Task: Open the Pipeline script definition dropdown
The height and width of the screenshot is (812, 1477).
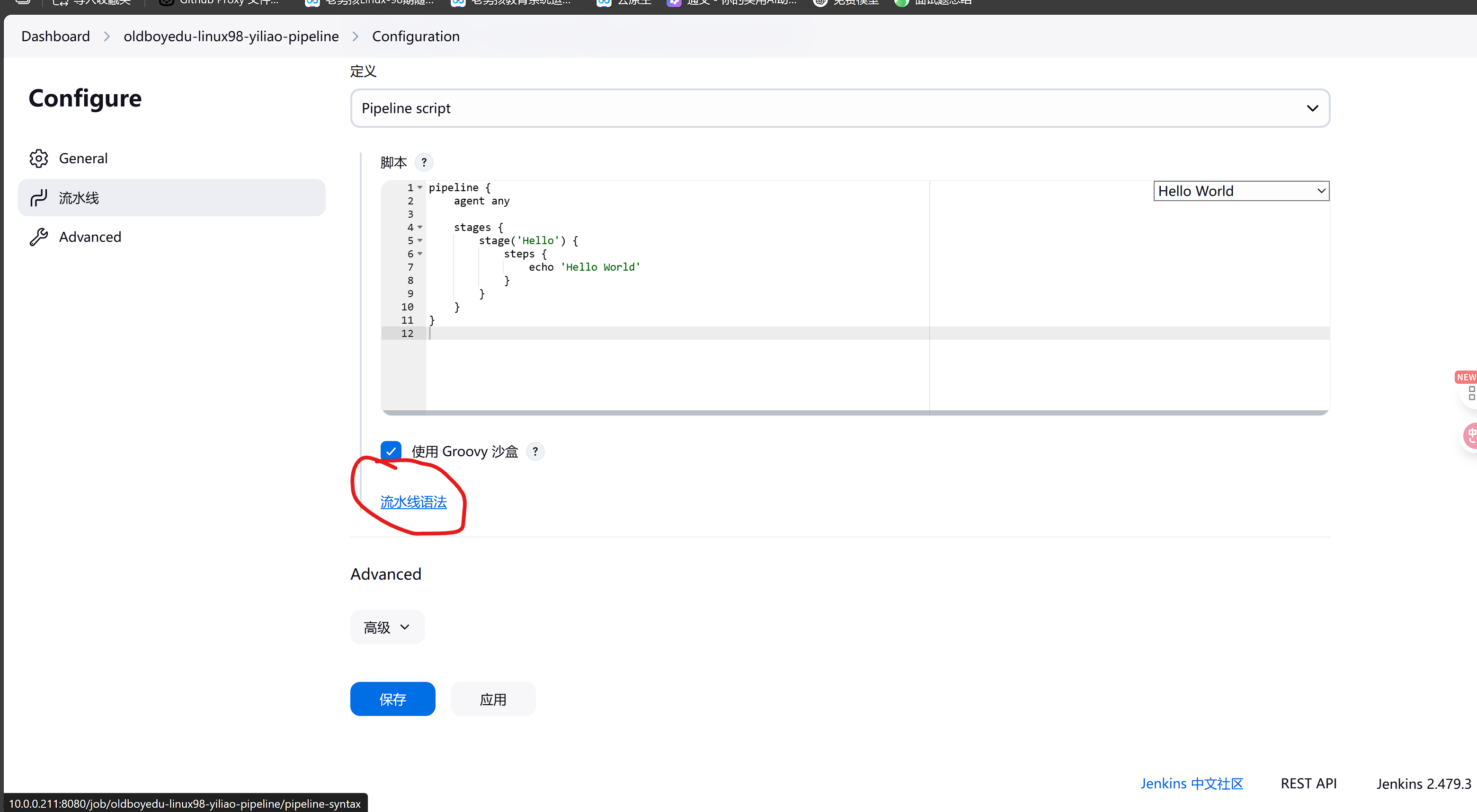Action: pos(839,108)
